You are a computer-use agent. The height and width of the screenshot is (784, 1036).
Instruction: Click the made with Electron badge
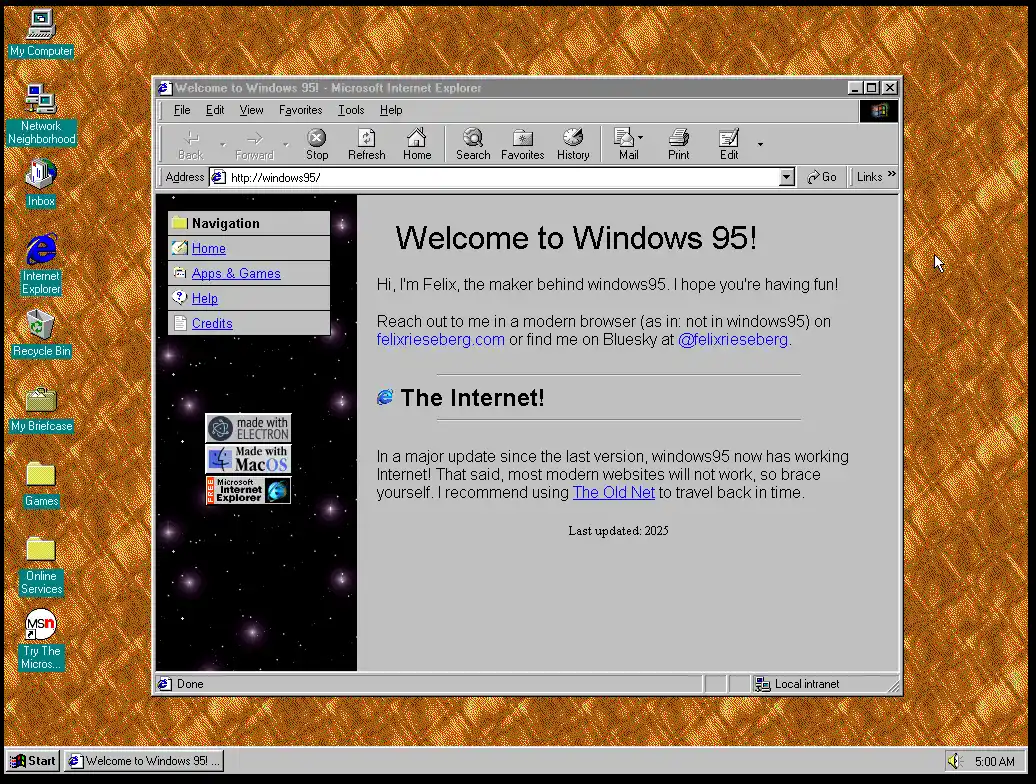click(x=248, y=428)
